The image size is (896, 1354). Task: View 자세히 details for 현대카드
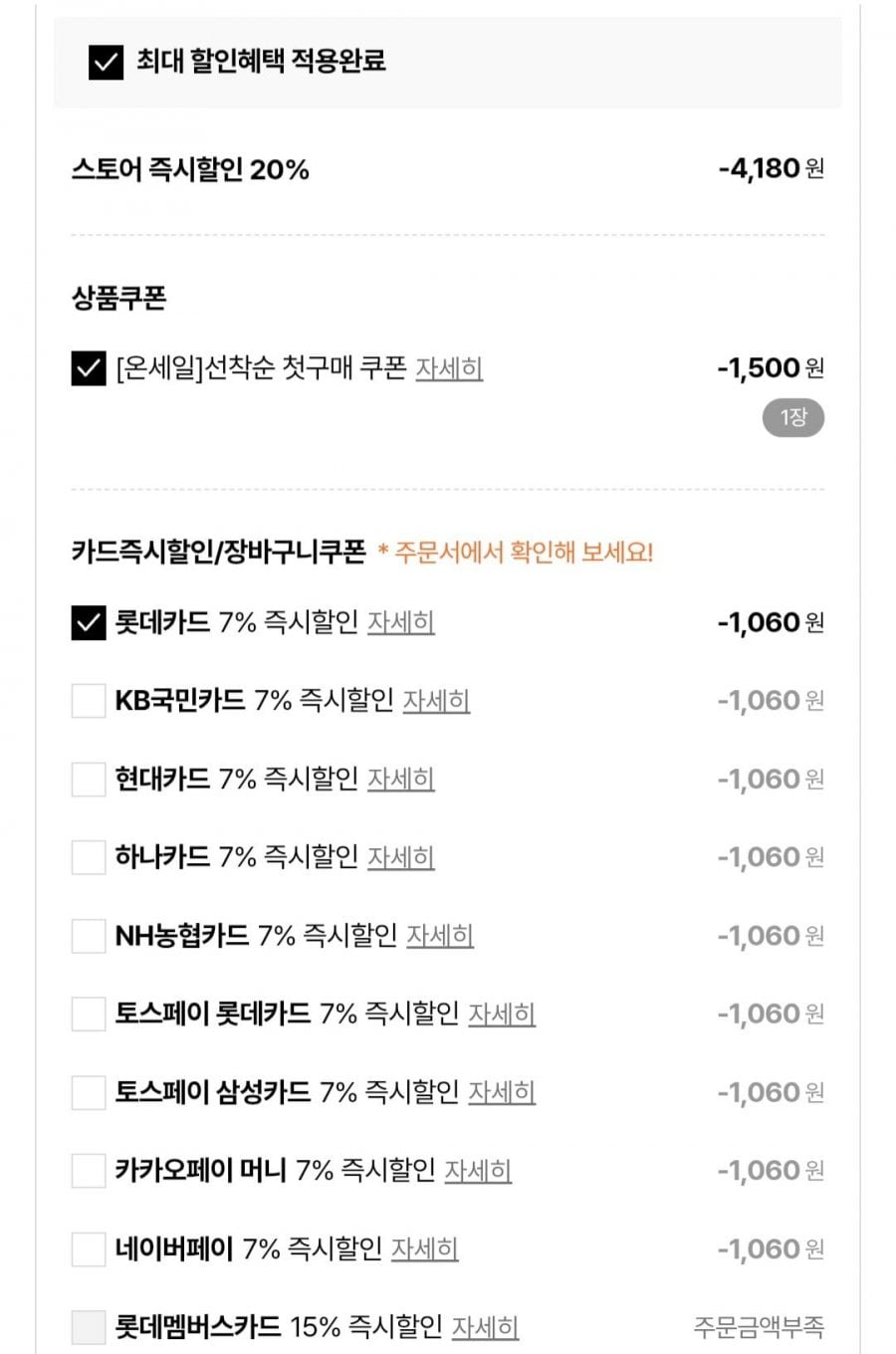(x=401, y=780)
